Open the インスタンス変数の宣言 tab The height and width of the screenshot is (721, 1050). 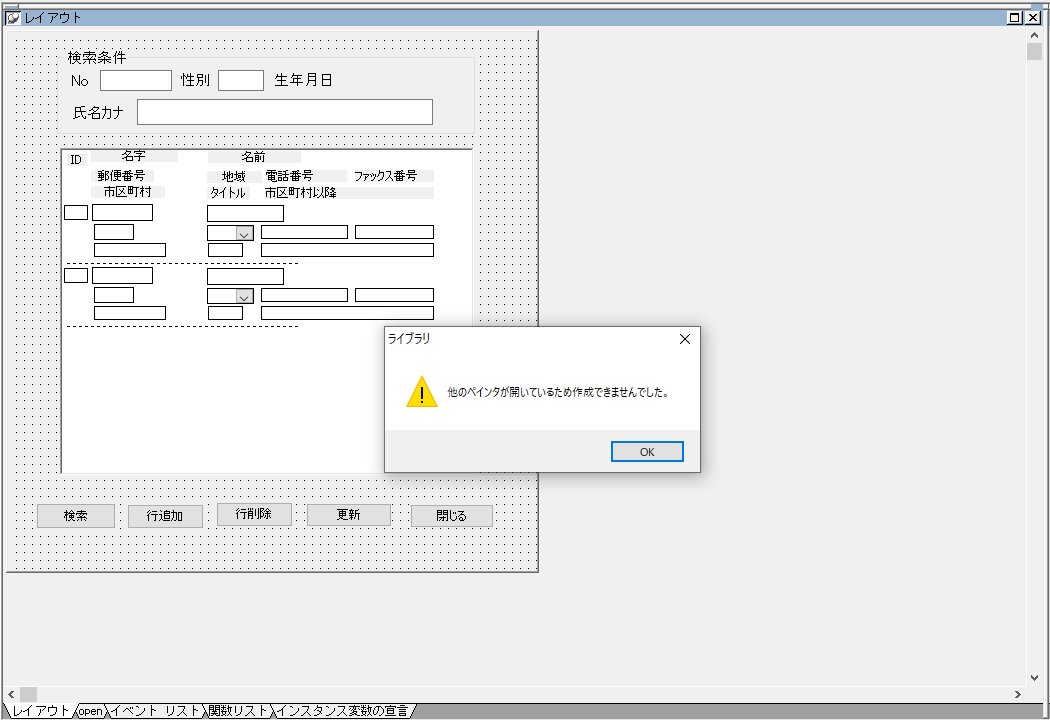pyautogui.click(x=342, y=711)
